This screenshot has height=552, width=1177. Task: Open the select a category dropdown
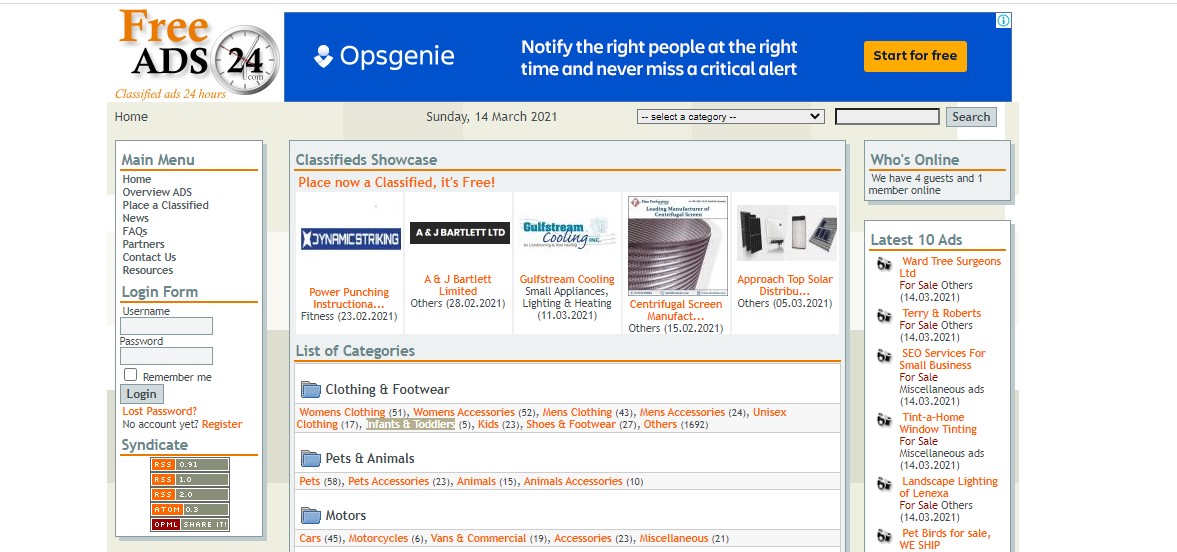[730, 117]
